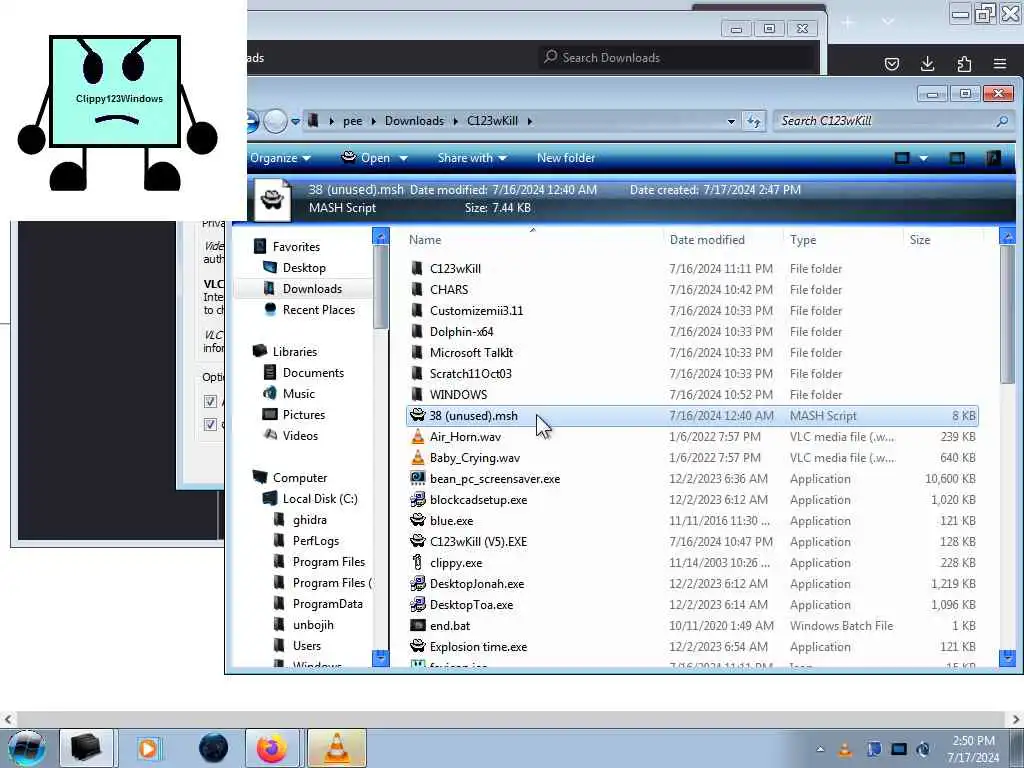1024x768 pixels.
Task: Click the bottom horizontal scrollbar
Action: pos(512,719)
